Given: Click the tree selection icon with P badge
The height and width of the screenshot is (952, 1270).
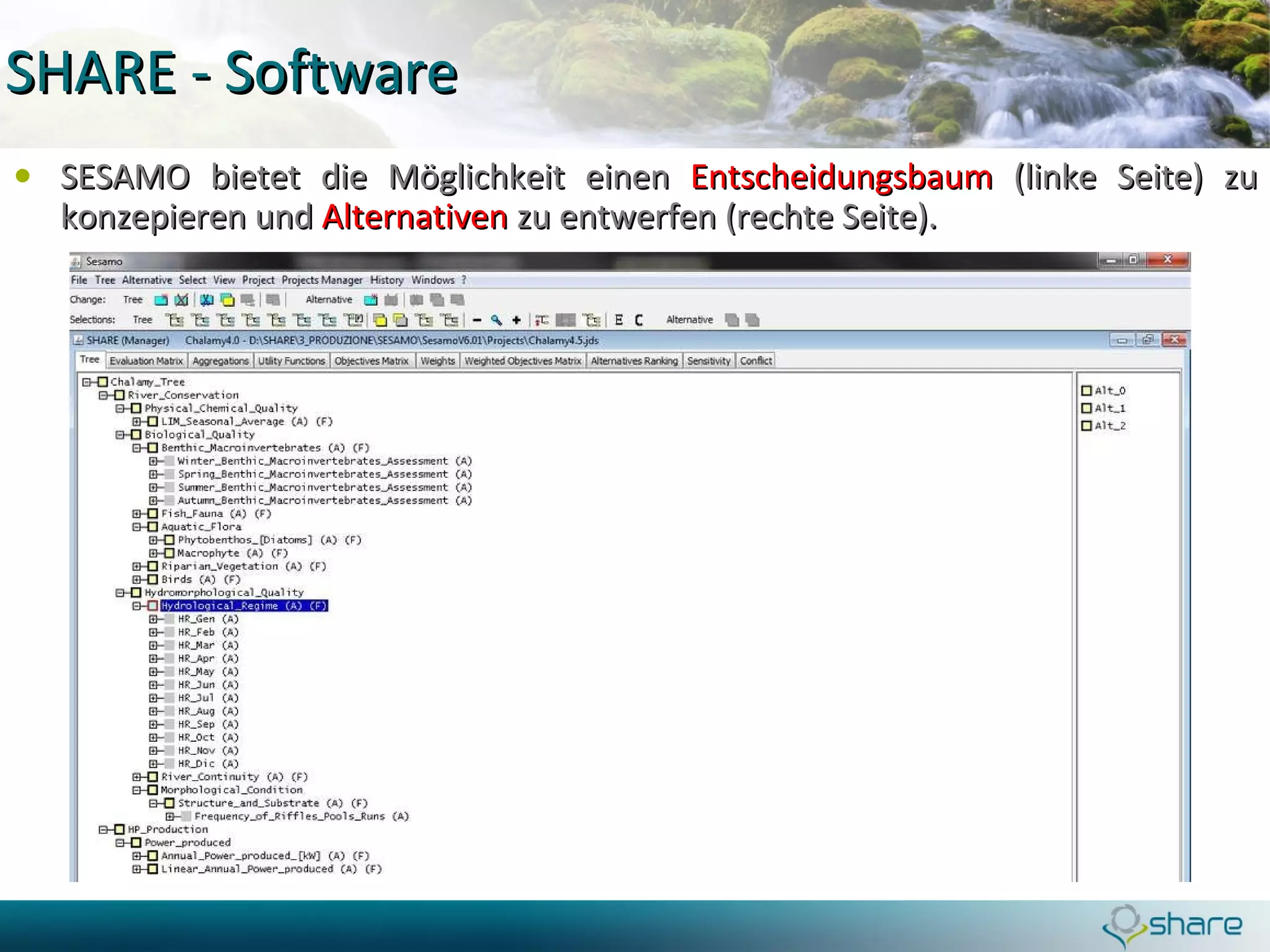Looking at the screenshot, I should tap(354, 320).
